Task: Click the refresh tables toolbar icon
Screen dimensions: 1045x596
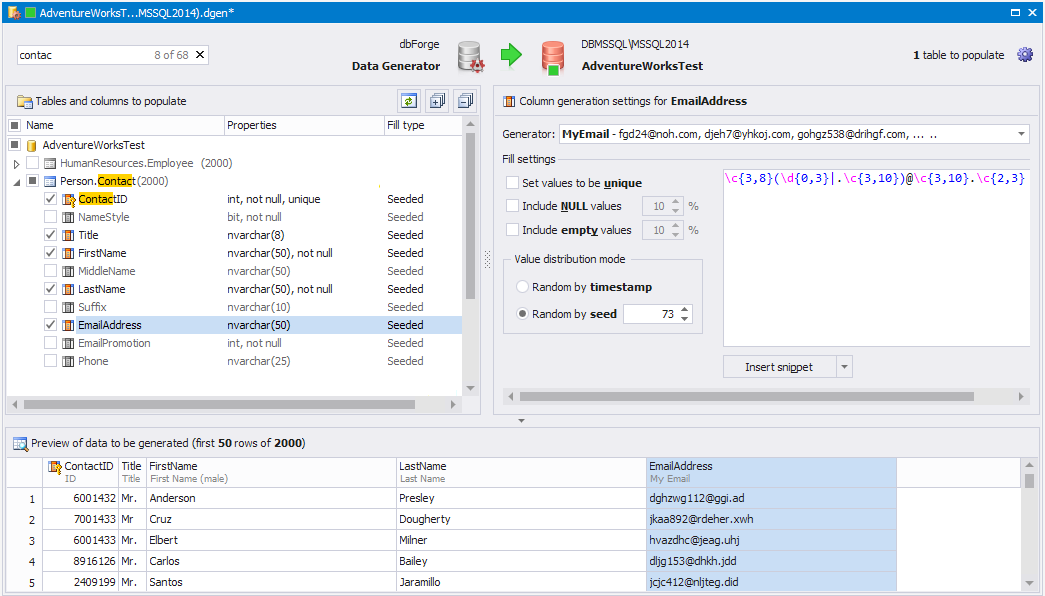Action: (409, 101)
